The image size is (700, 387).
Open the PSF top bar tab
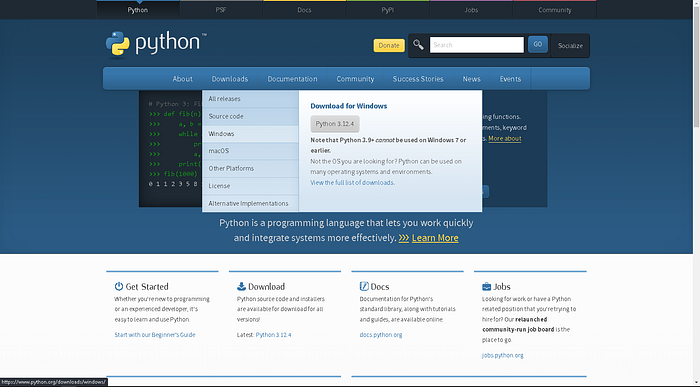221,10
